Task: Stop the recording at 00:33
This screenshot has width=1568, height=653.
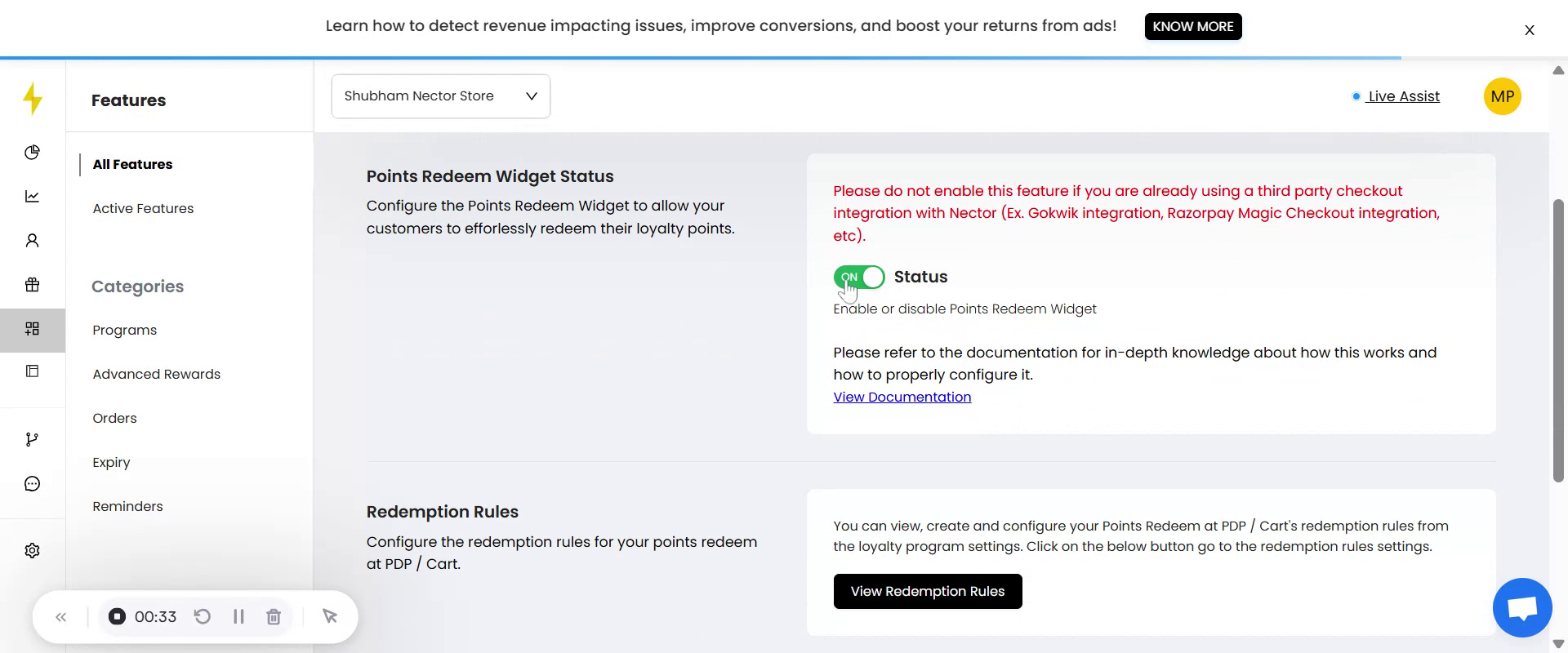Action: coord(118,617)
